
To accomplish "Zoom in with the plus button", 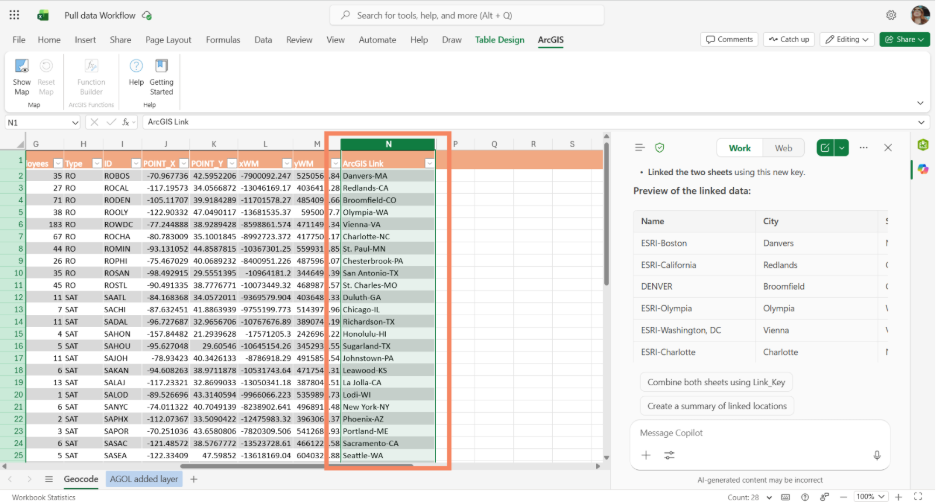I will [x=898, y=497].
